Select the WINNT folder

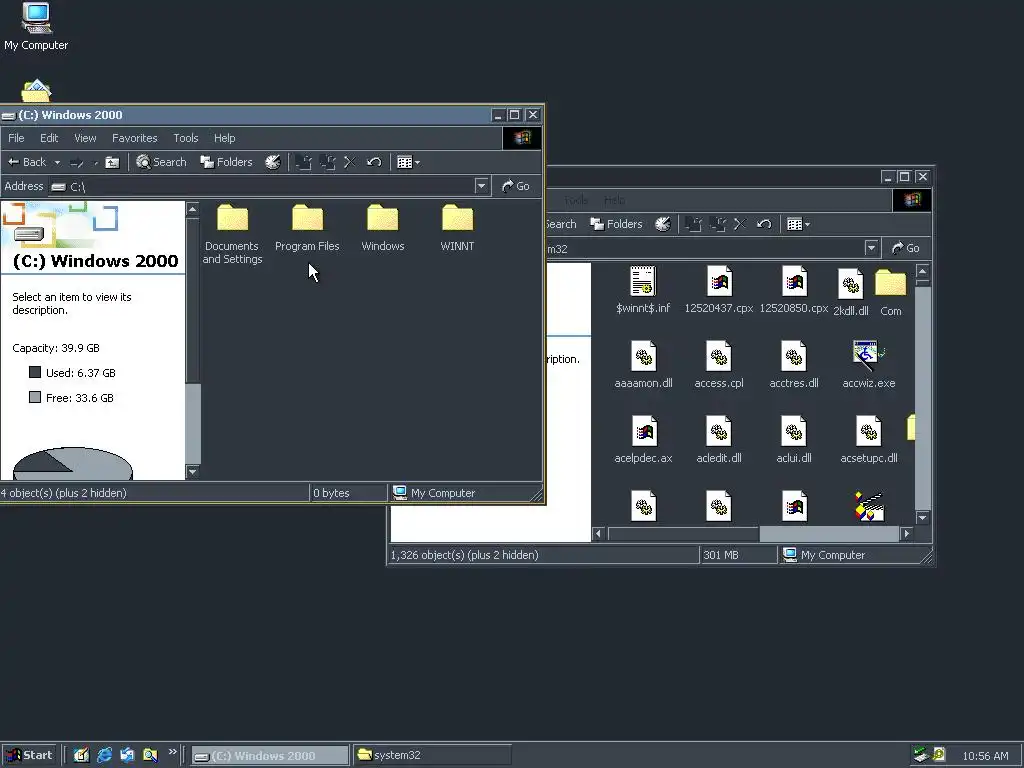click(457, 229)
